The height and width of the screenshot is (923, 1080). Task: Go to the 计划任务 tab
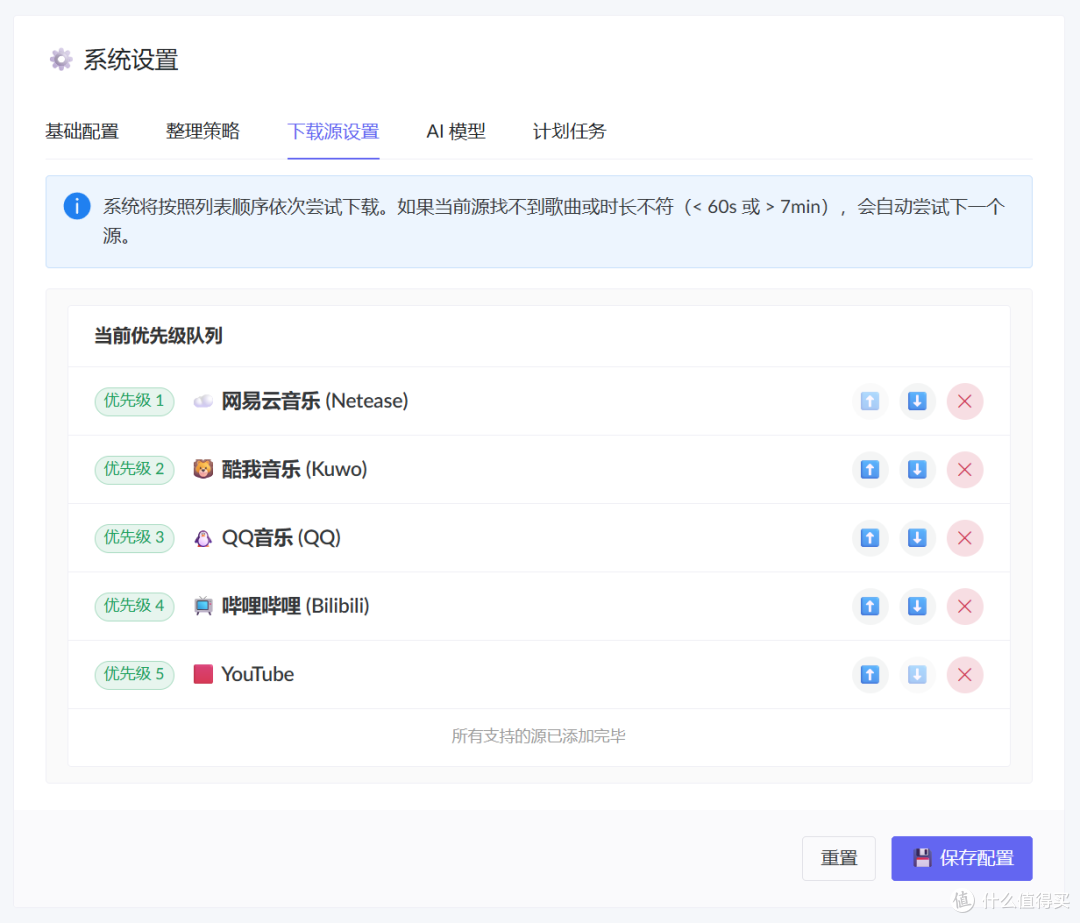[x=570, y=131]
